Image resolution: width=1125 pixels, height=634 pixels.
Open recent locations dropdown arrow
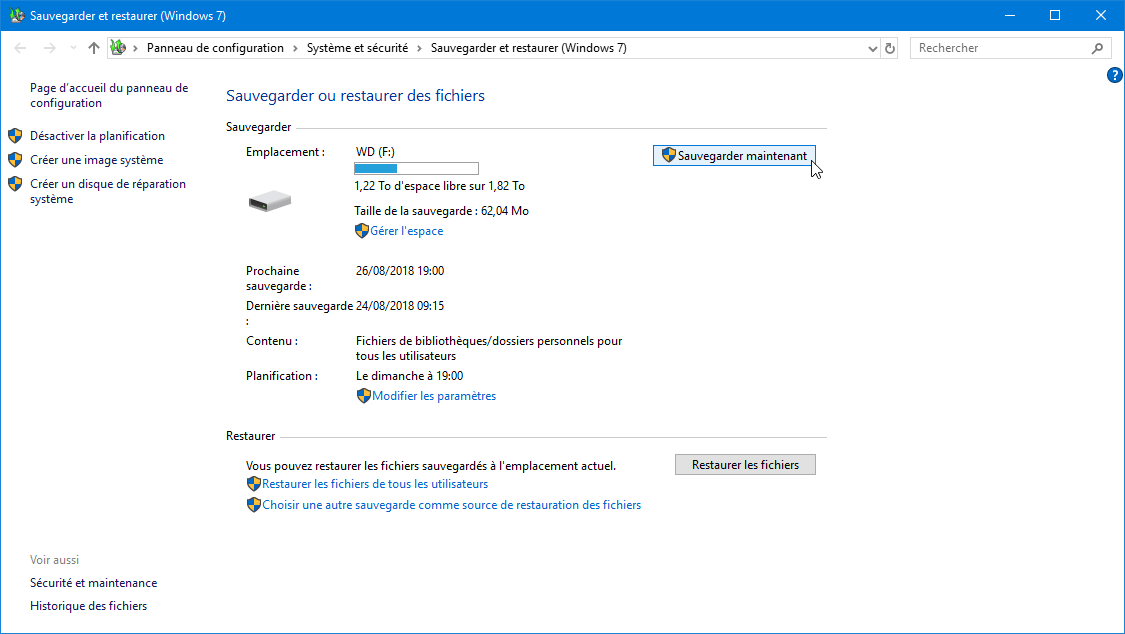pyautogui.click(x=73, y=48)
